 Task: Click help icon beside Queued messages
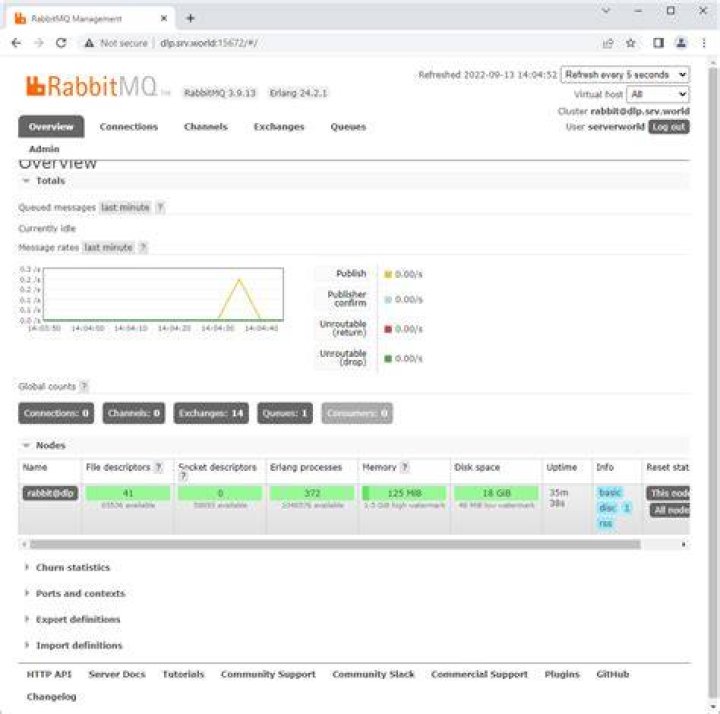click(x=160, y=208)
